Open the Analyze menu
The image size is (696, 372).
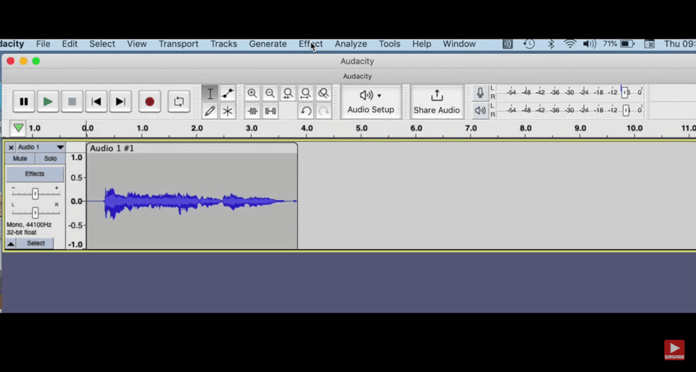coord(351,44)
